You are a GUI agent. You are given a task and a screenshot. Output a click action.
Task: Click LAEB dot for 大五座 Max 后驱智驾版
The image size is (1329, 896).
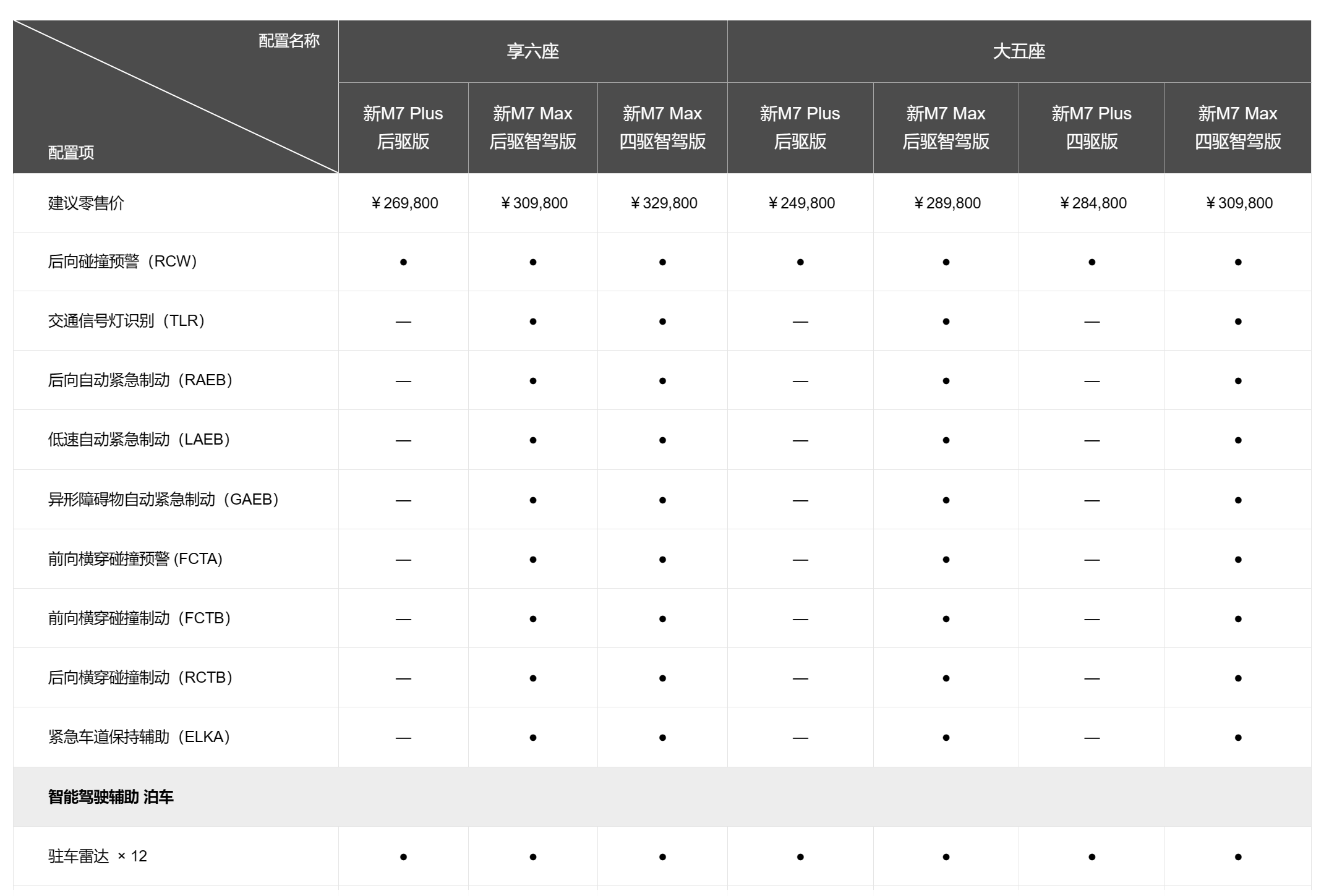(946, 440)
